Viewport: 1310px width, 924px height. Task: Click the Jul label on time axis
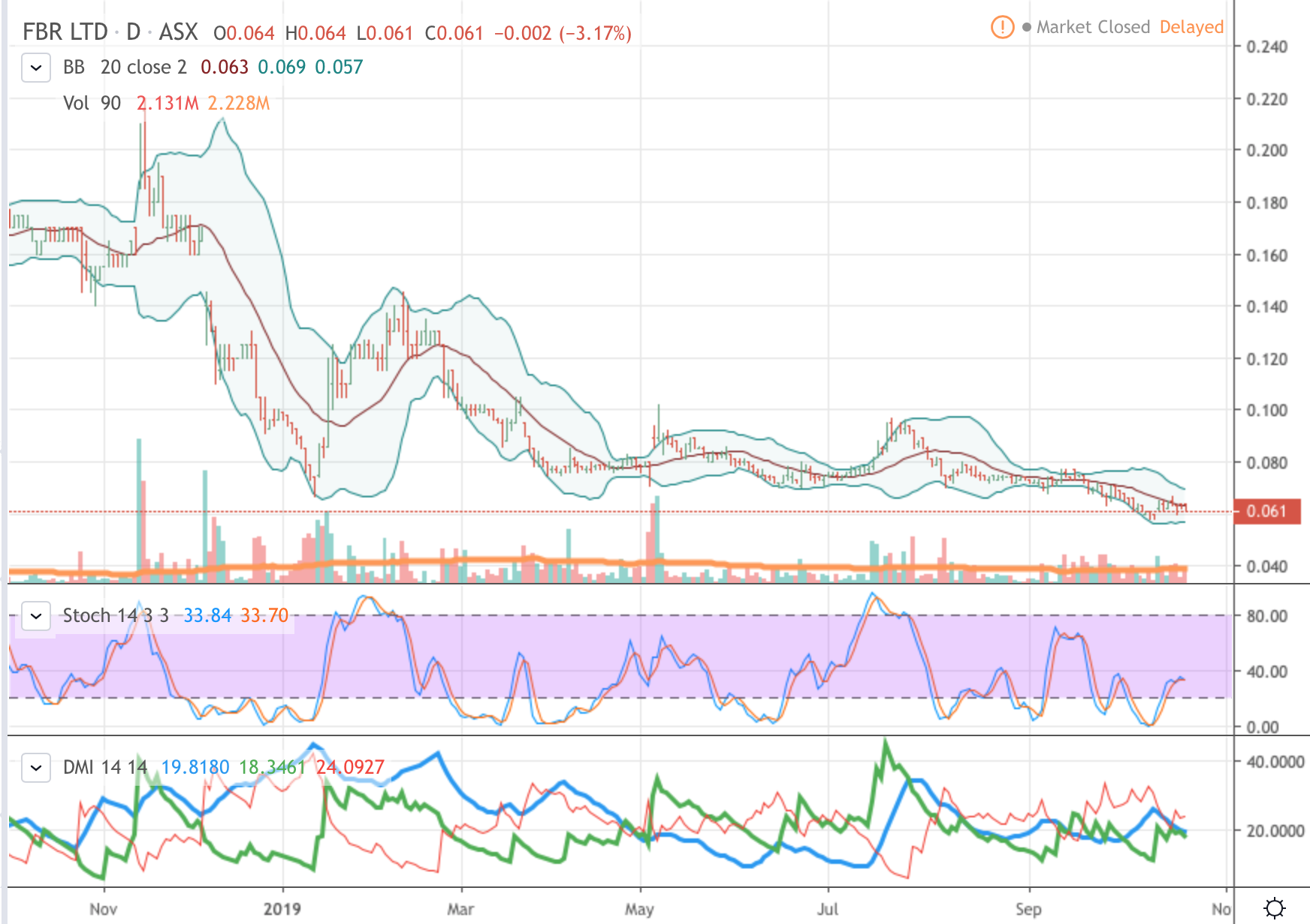click(x=828, y=909)
